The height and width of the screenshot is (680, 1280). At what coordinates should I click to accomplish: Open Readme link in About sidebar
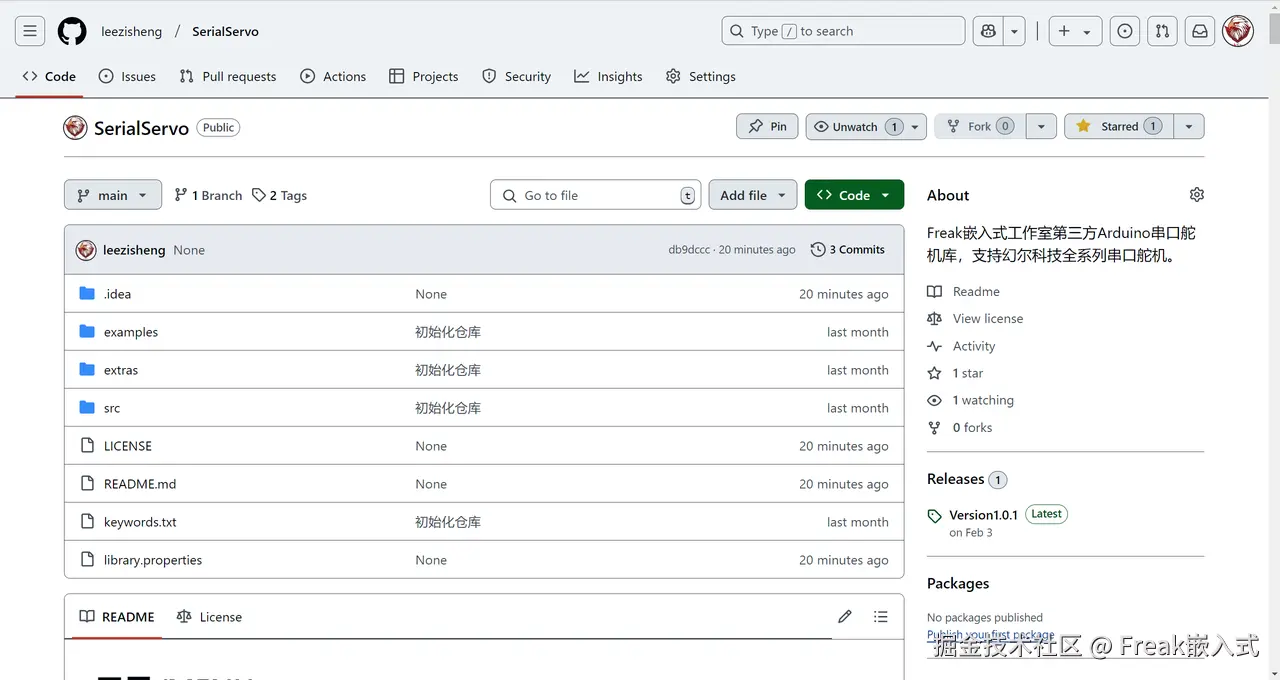click(x=964, y=291)
